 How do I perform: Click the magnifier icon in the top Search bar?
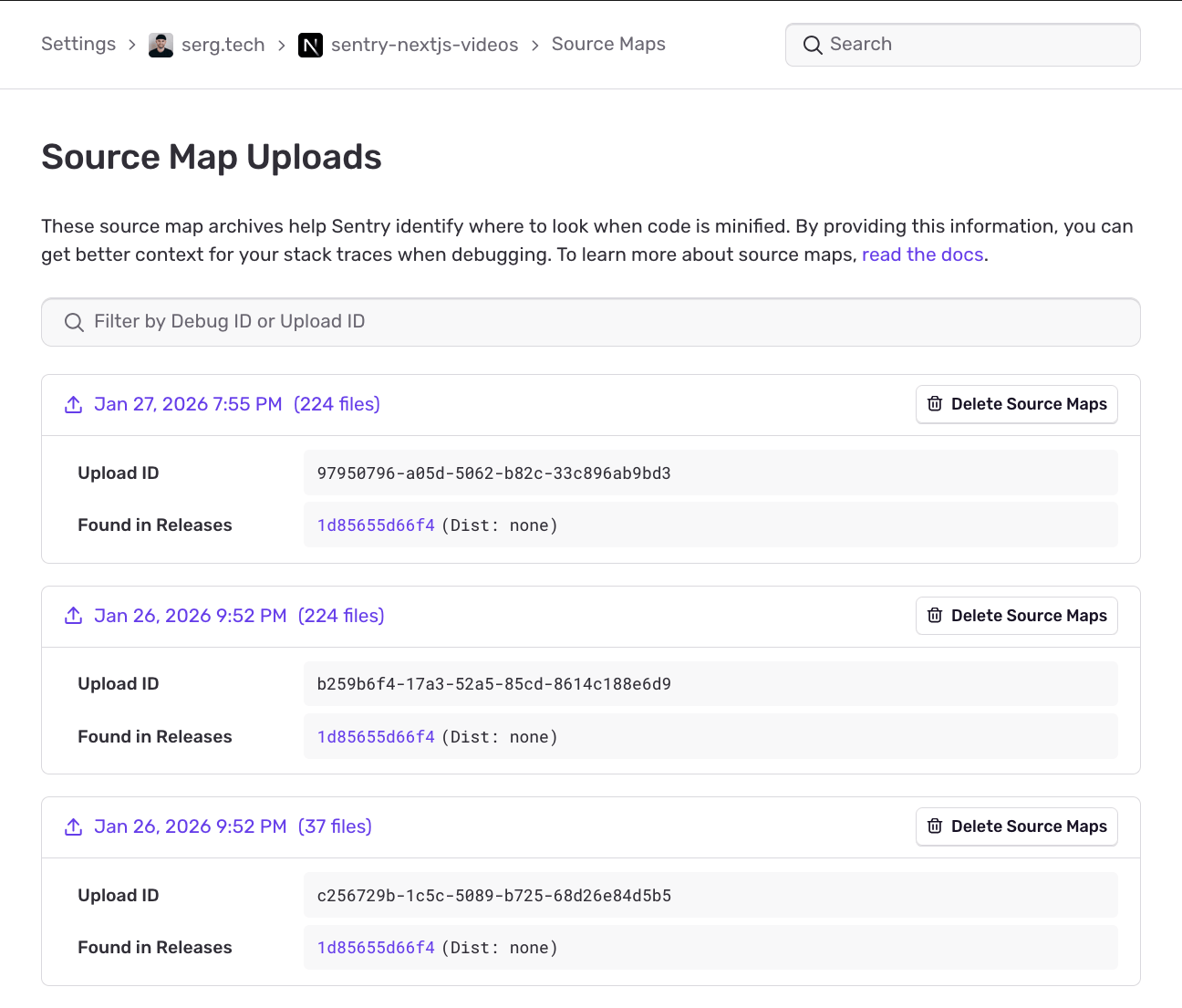(812, 45)
